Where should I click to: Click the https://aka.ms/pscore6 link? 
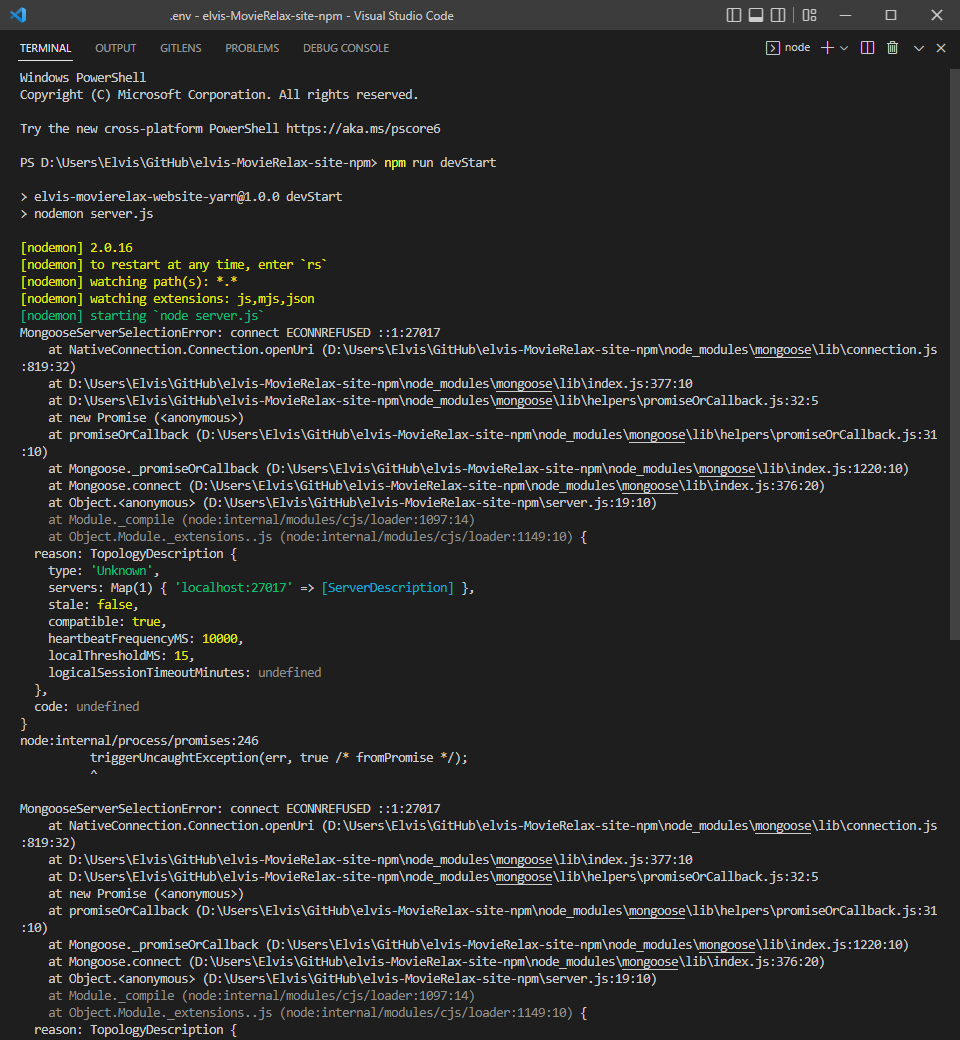(x=363, y=128)
